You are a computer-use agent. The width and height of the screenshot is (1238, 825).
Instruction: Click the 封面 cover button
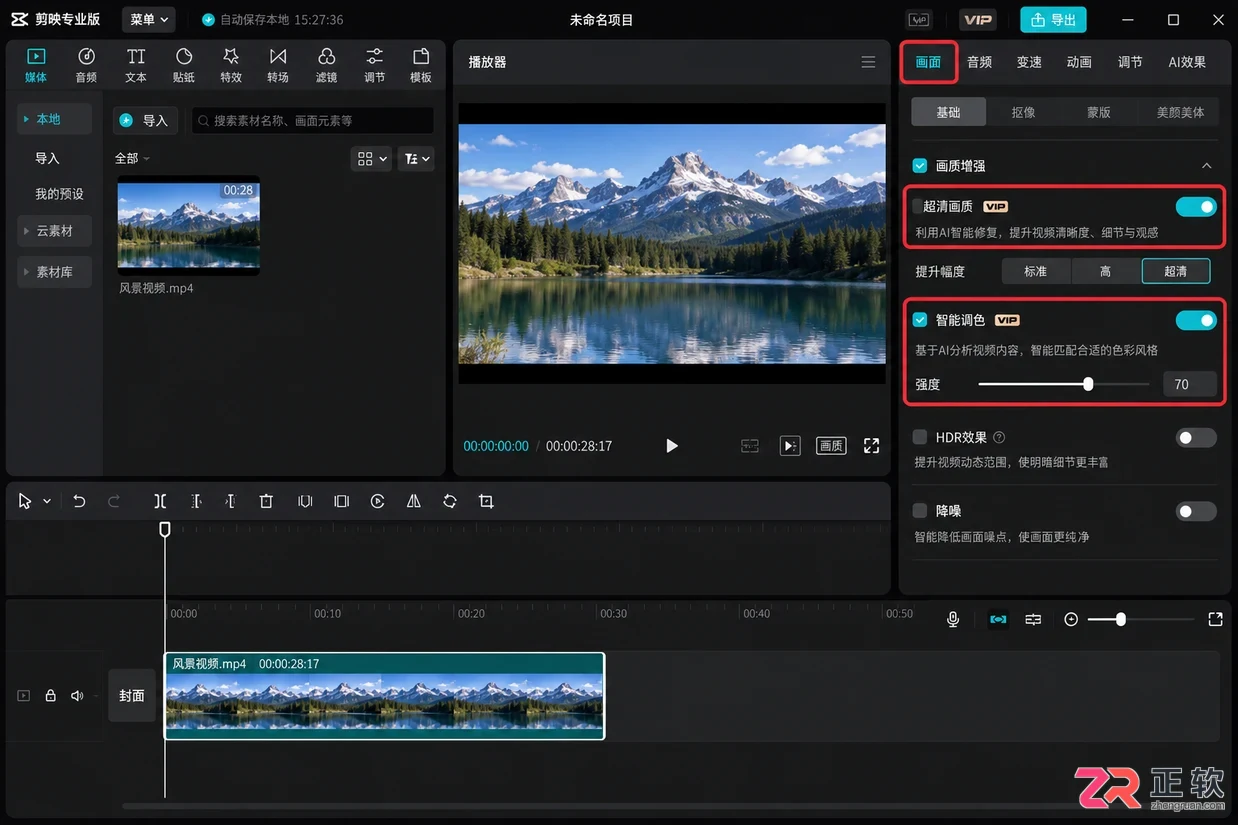(132, 695)
